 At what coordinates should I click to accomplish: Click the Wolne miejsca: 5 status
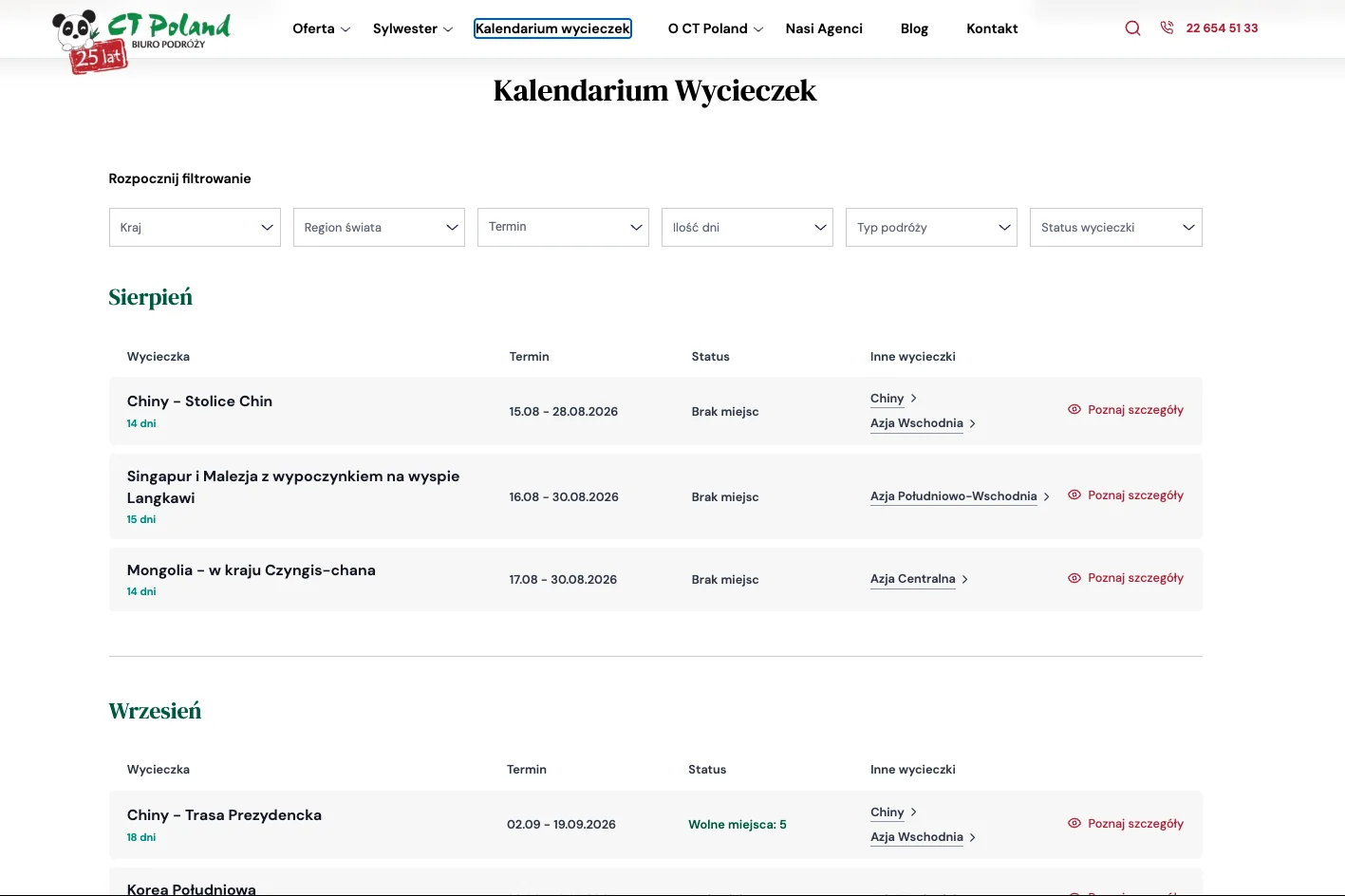(x=738, y=825)
